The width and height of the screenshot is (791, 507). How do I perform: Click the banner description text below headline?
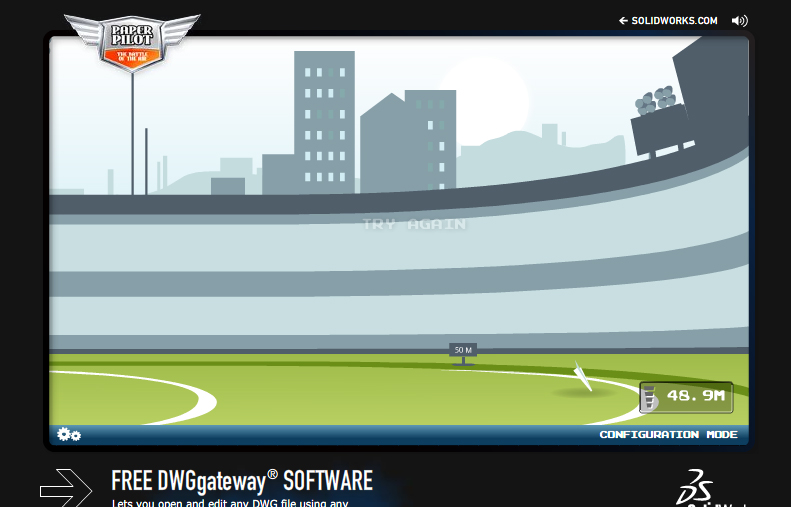(x=230, y=502)
